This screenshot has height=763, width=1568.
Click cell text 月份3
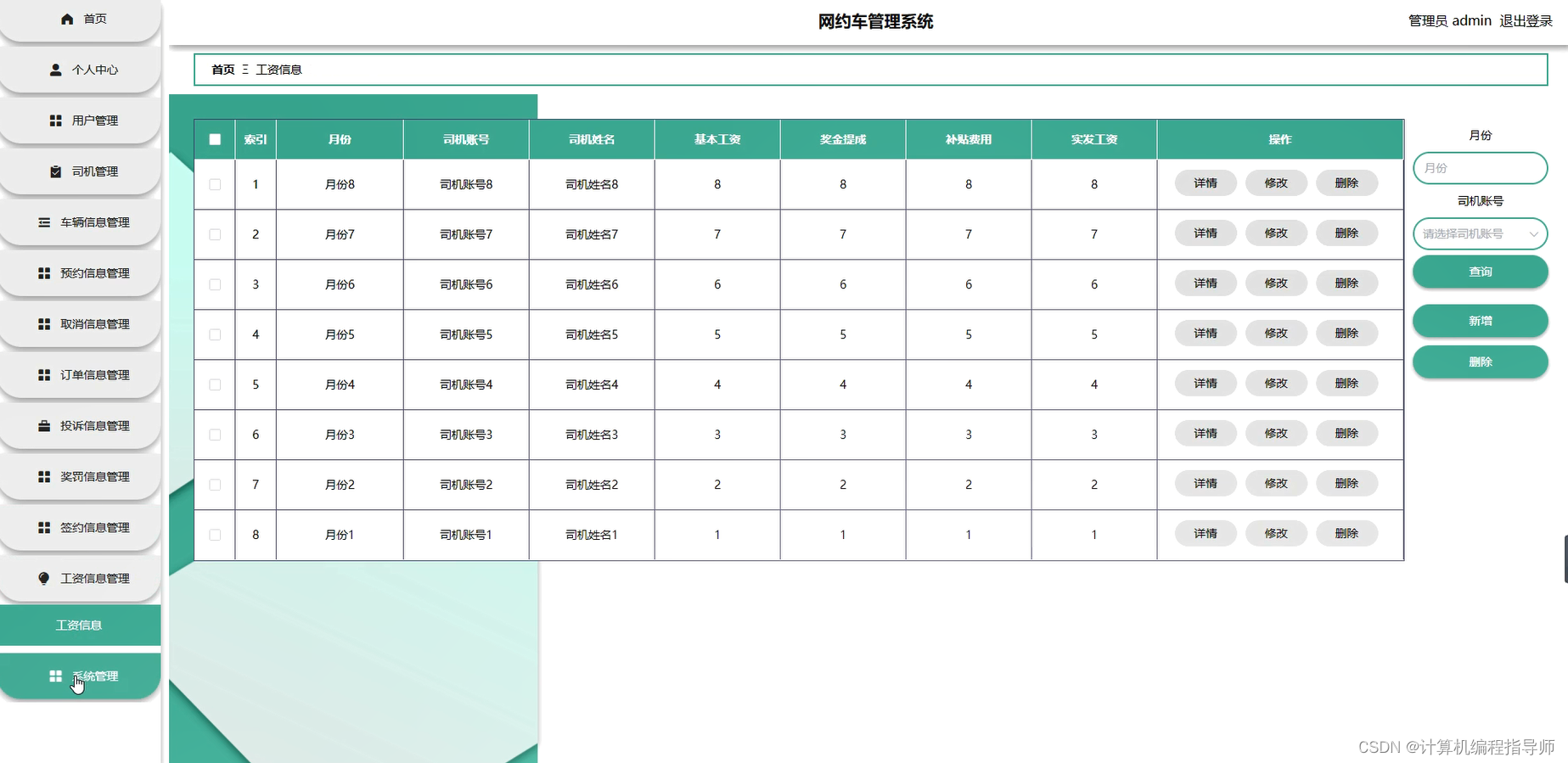click(340, 435)
